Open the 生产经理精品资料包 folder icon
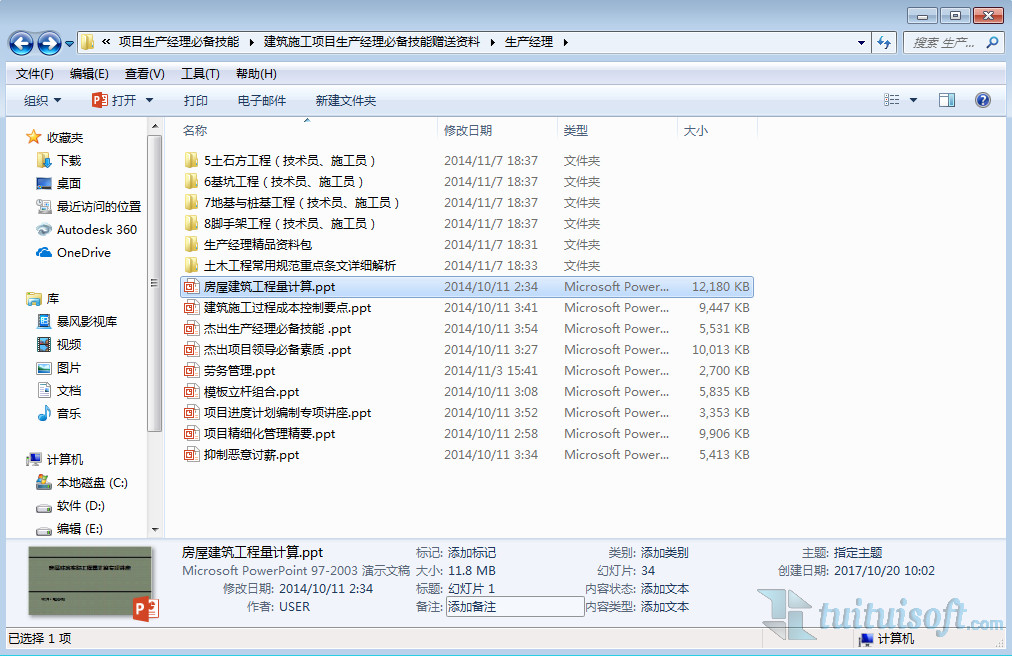 (192, 245)
